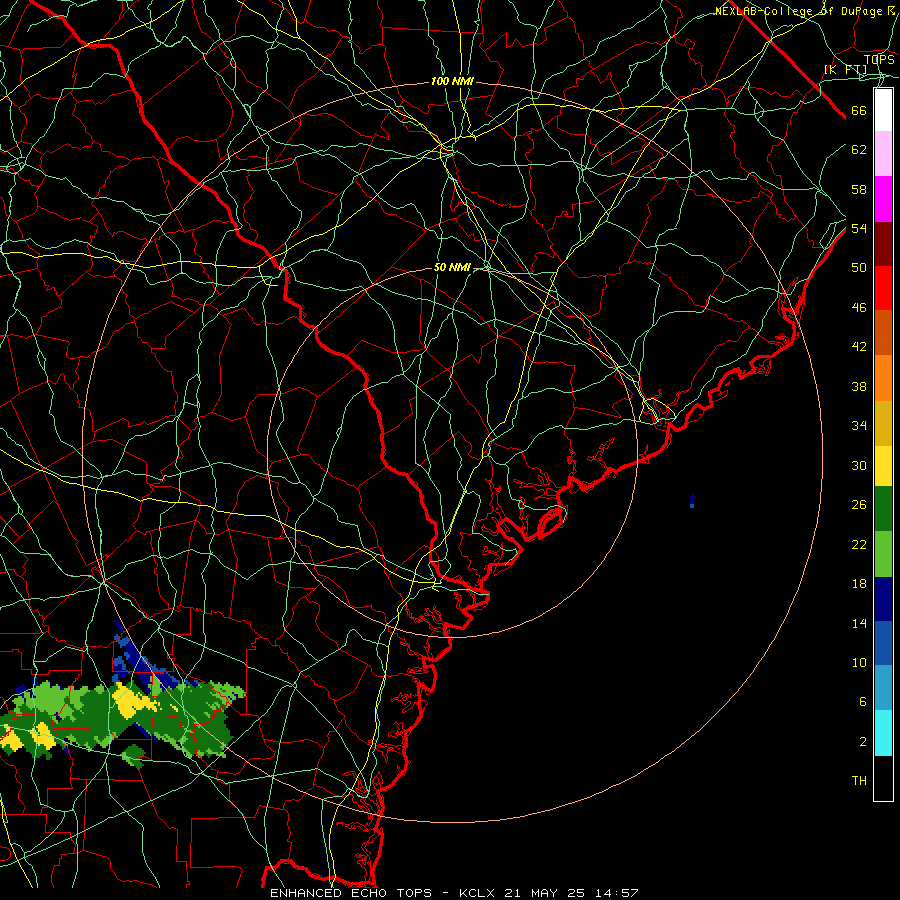Click the "50 NMI" range ring label
This screenshot has height=900, width=900.
452,267
